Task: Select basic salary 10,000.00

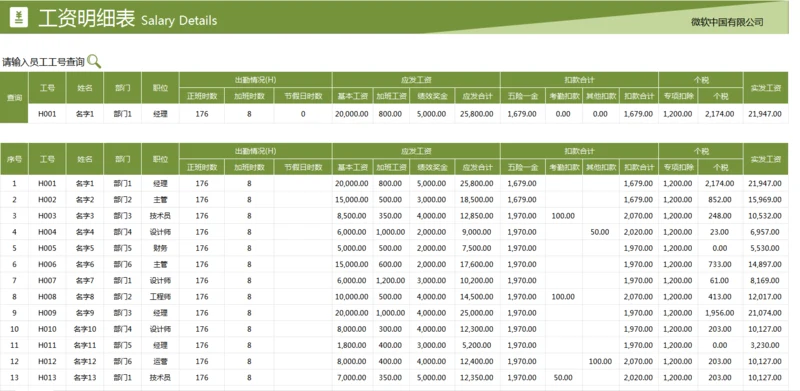Action: [x=352, y=297]
